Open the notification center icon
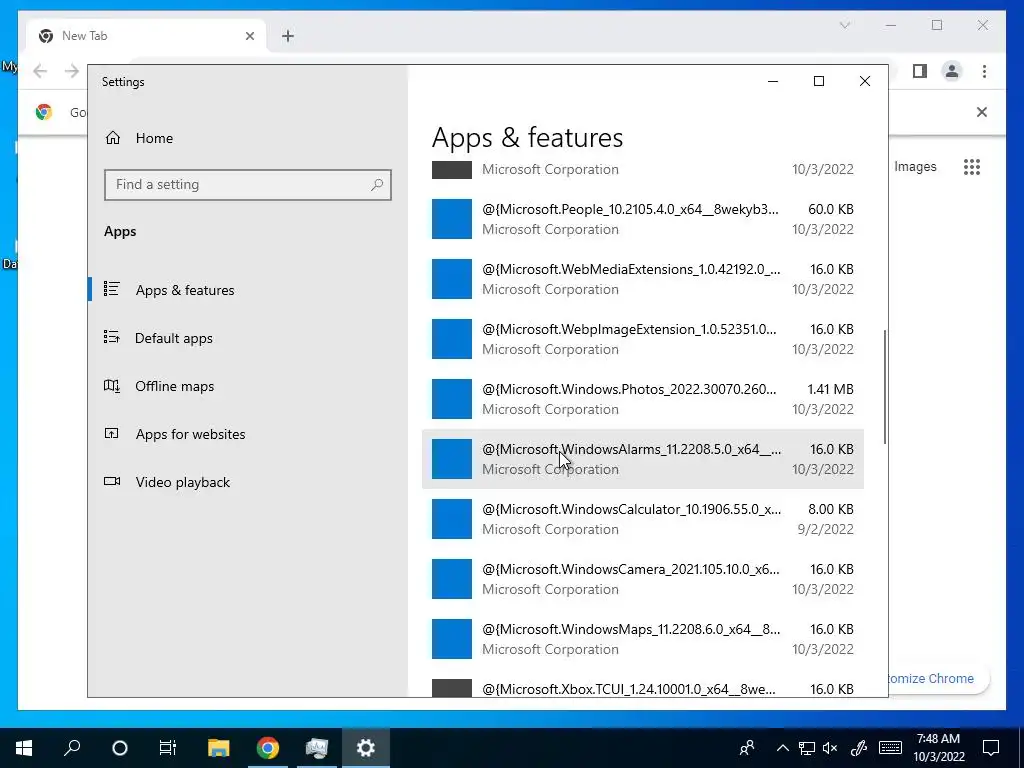Image resolution: width=1024 pixels, height=768 pixels. pyautogui.click(x=991, y=748)
